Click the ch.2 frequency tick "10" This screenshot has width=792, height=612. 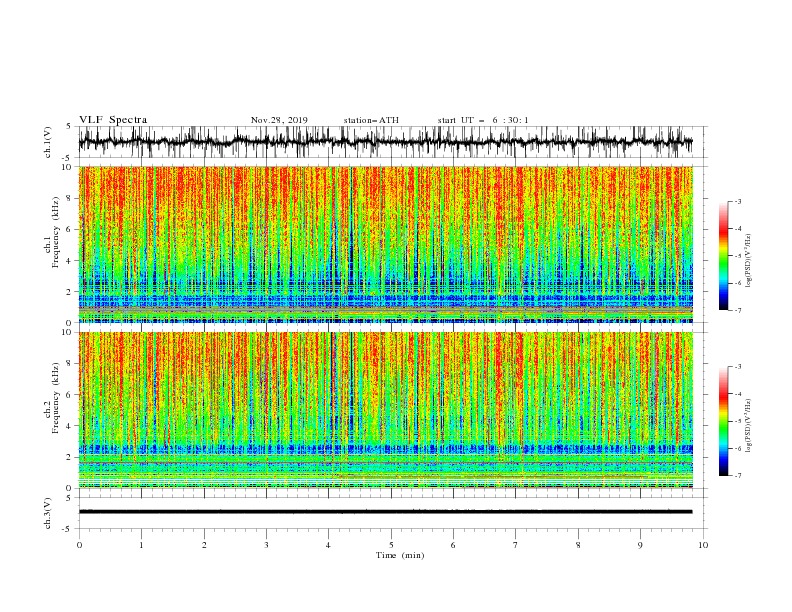click(x=67, y=332)
